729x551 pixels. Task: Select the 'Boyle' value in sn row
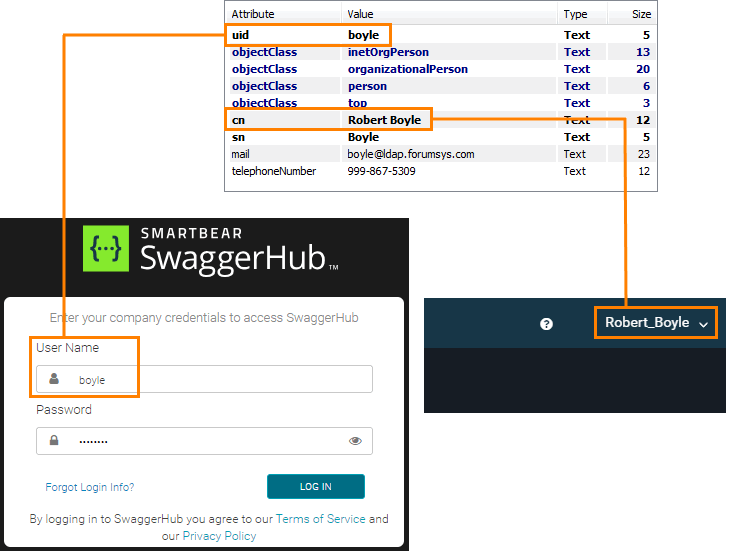(x=363, y=137)
